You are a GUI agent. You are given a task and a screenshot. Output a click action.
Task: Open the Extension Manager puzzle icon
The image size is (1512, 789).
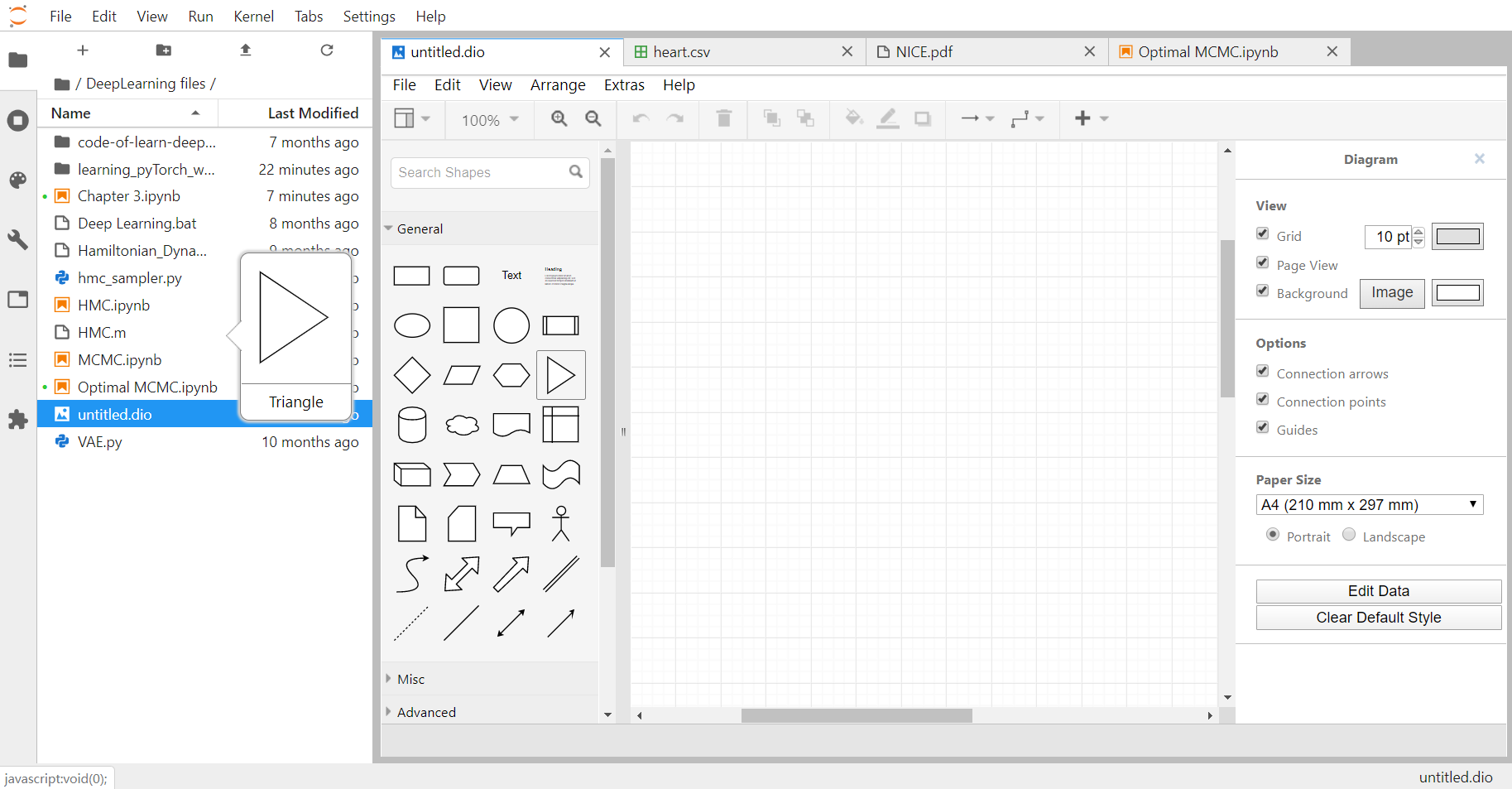17,420
